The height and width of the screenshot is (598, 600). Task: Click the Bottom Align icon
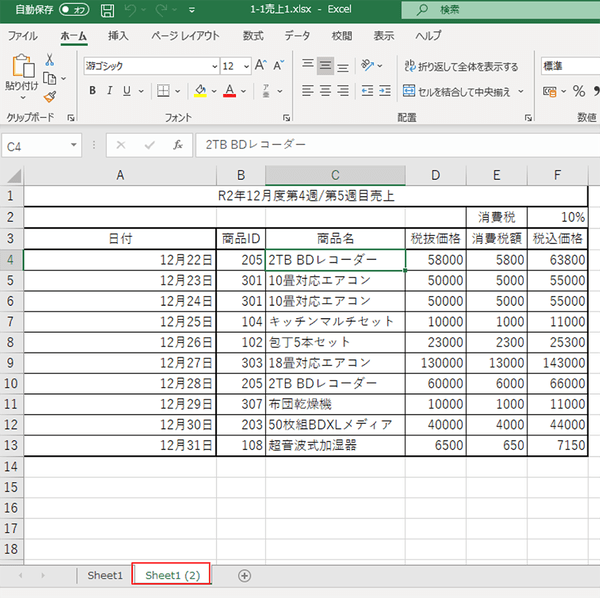[343, 66]
